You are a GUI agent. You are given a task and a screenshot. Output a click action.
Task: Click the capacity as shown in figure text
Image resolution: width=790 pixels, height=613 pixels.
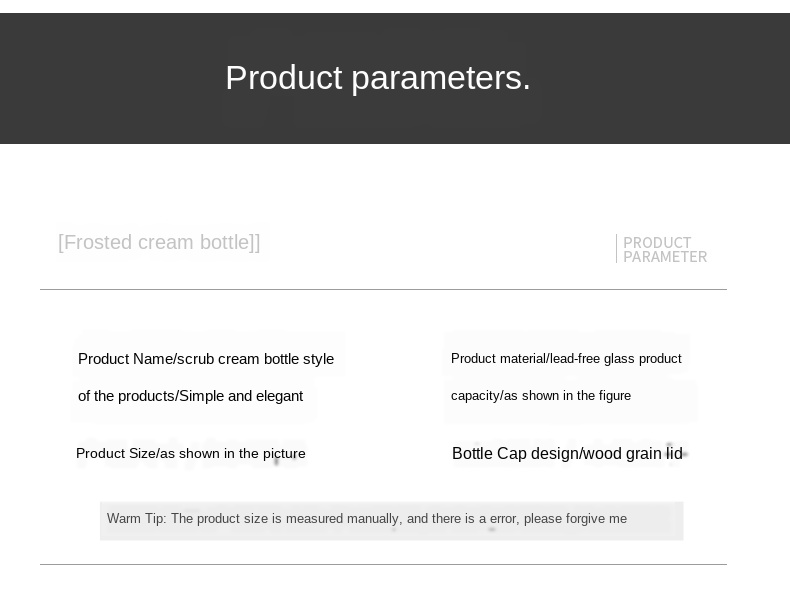[x=541, y=395]
